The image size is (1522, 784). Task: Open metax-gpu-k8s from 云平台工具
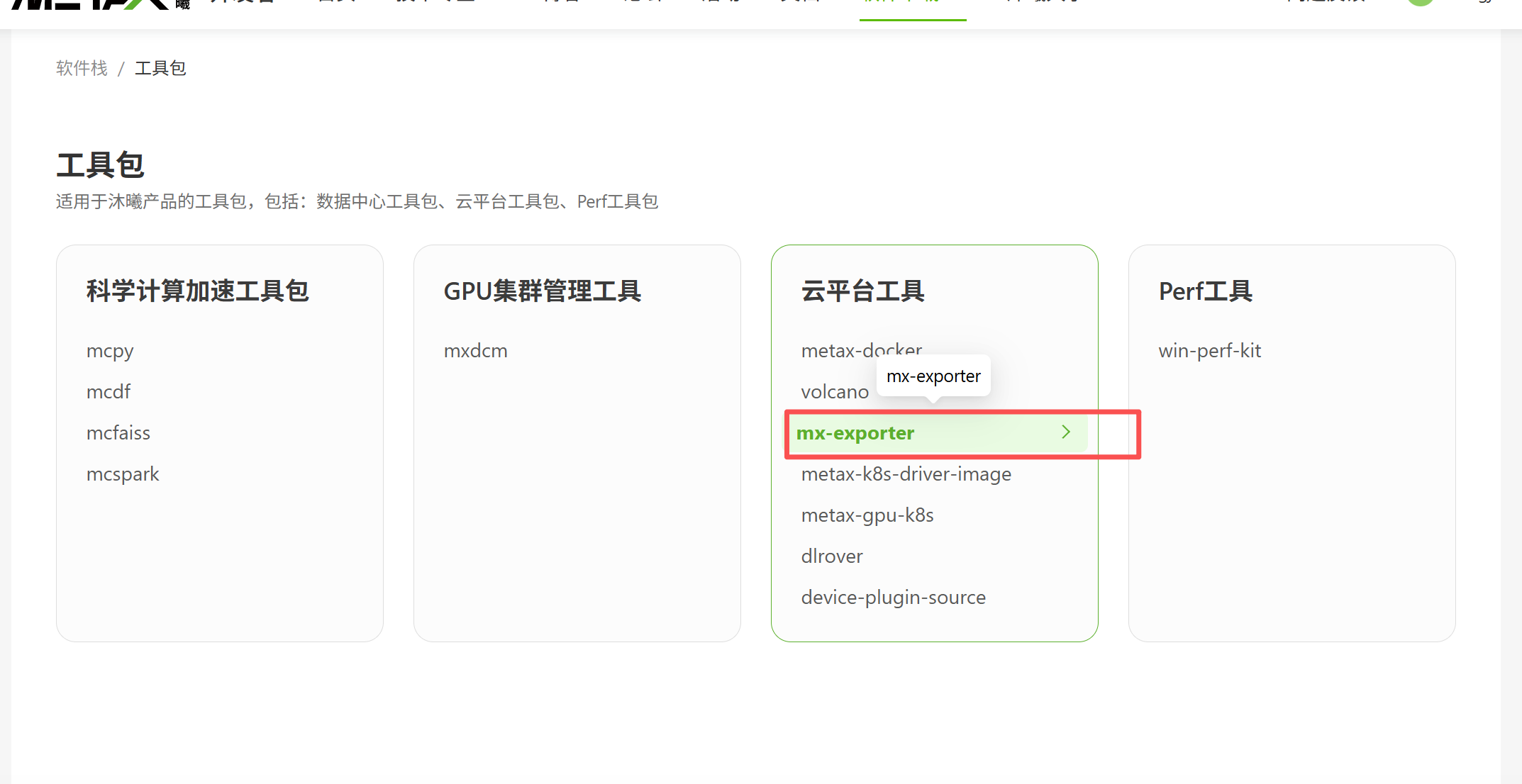coord(867,515)
